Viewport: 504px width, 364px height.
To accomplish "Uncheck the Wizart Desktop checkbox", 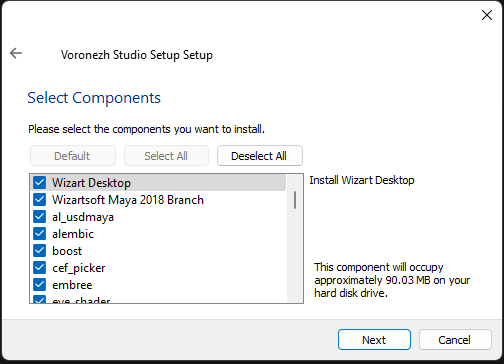I will (40, 183).
